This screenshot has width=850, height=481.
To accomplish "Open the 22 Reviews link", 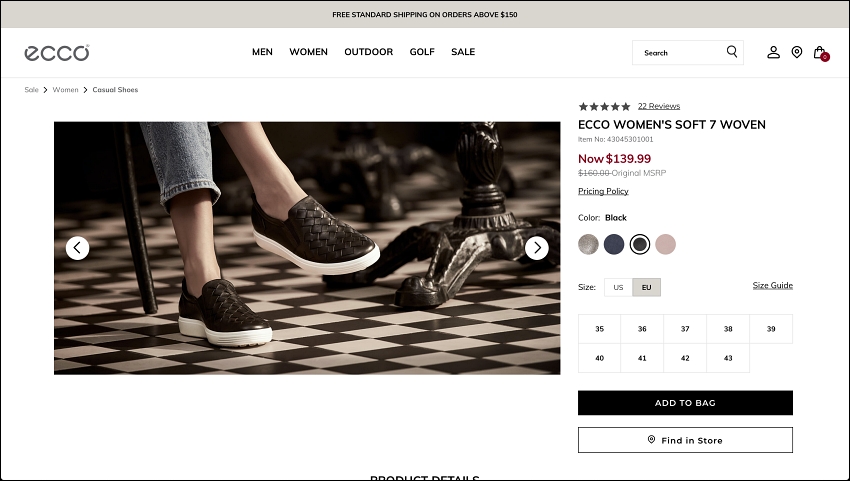I will [x=659, y=106].
